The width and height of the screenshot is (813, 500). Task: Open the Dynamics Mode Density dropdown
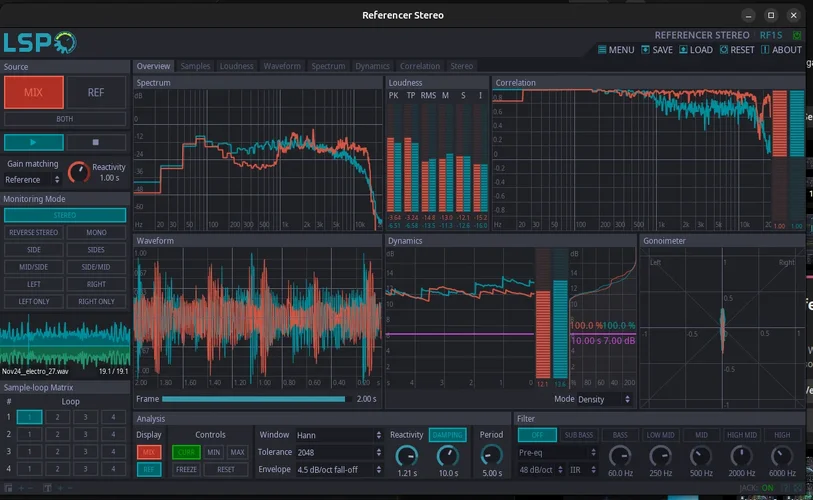coord(604,399)
